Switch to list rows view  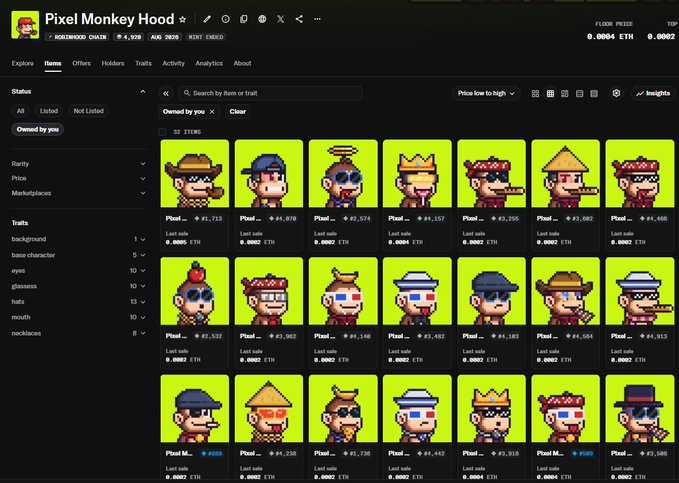[x=579, y=94]
